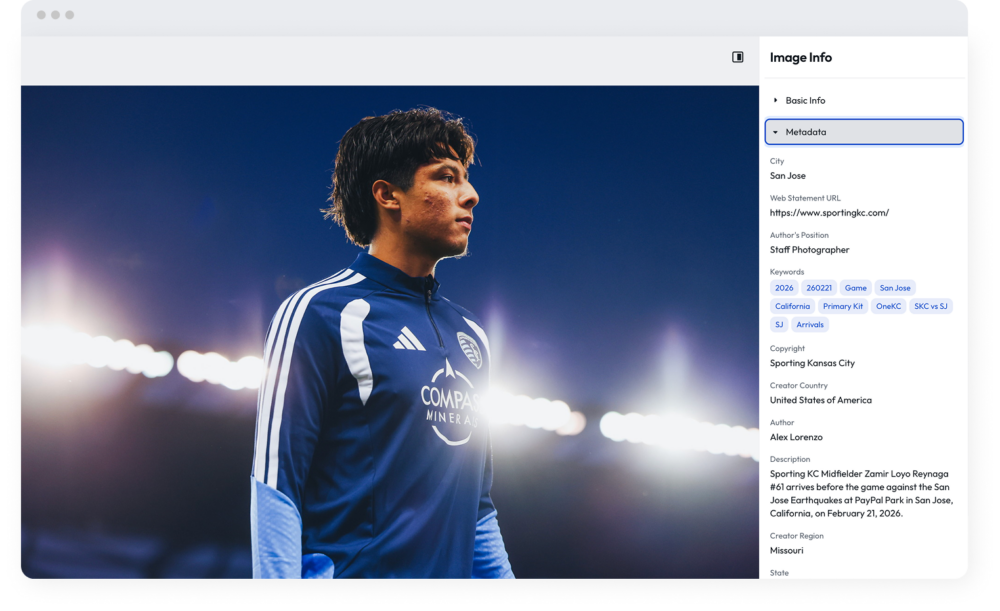This screenshot has height=611, width=1000.
Task: Select the "2026" keyword tag
Action: pos(784,288)
